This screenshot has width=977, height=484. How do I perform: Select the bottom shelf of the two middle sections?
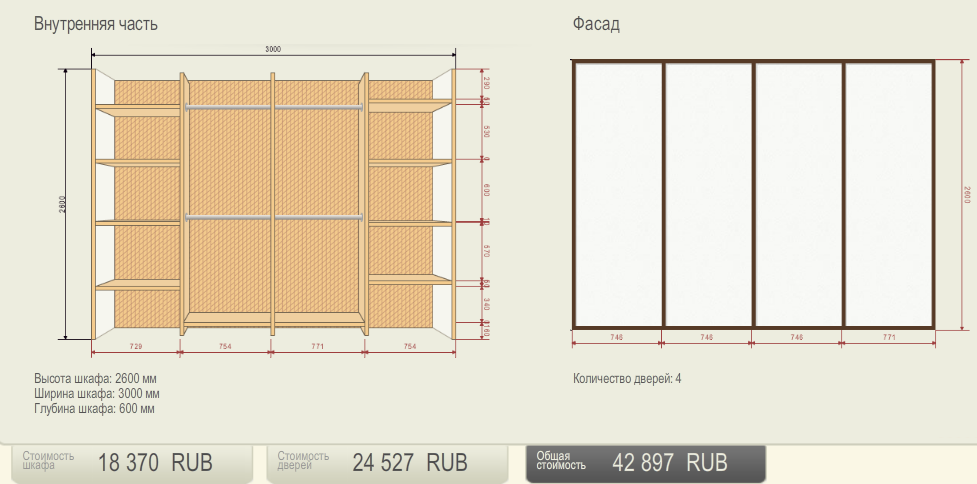pyautogui.click(x=274, y=319)
